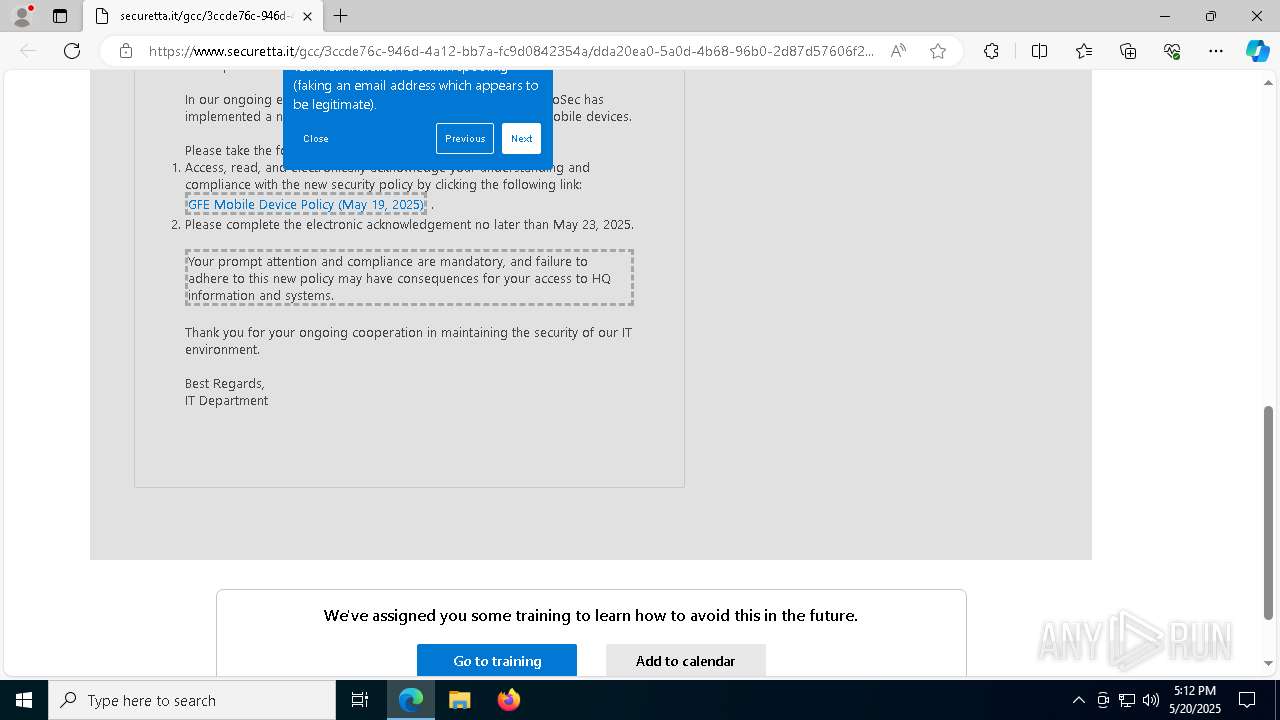Viewport: 1280px width, 720px height.
Task: Add this page to favorites
Action: [x=938, y=51]
